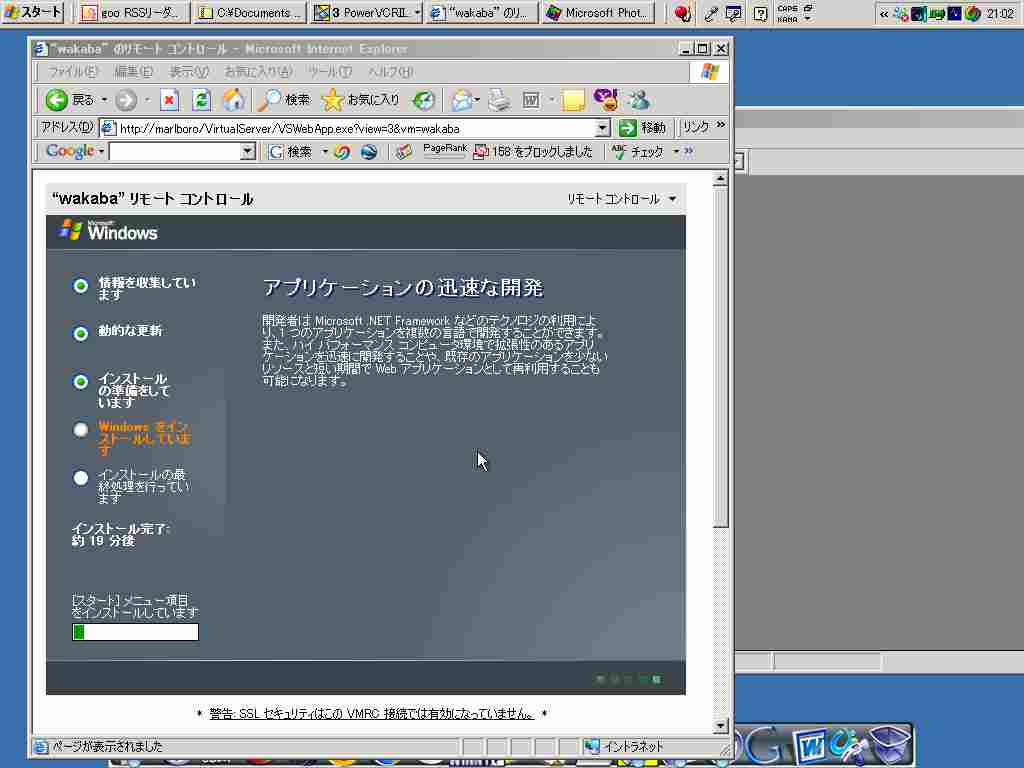This screenshot has height=768, width=1024.
Task: Click the 動的な更新 step radio
Action: [x=80, y=334]
